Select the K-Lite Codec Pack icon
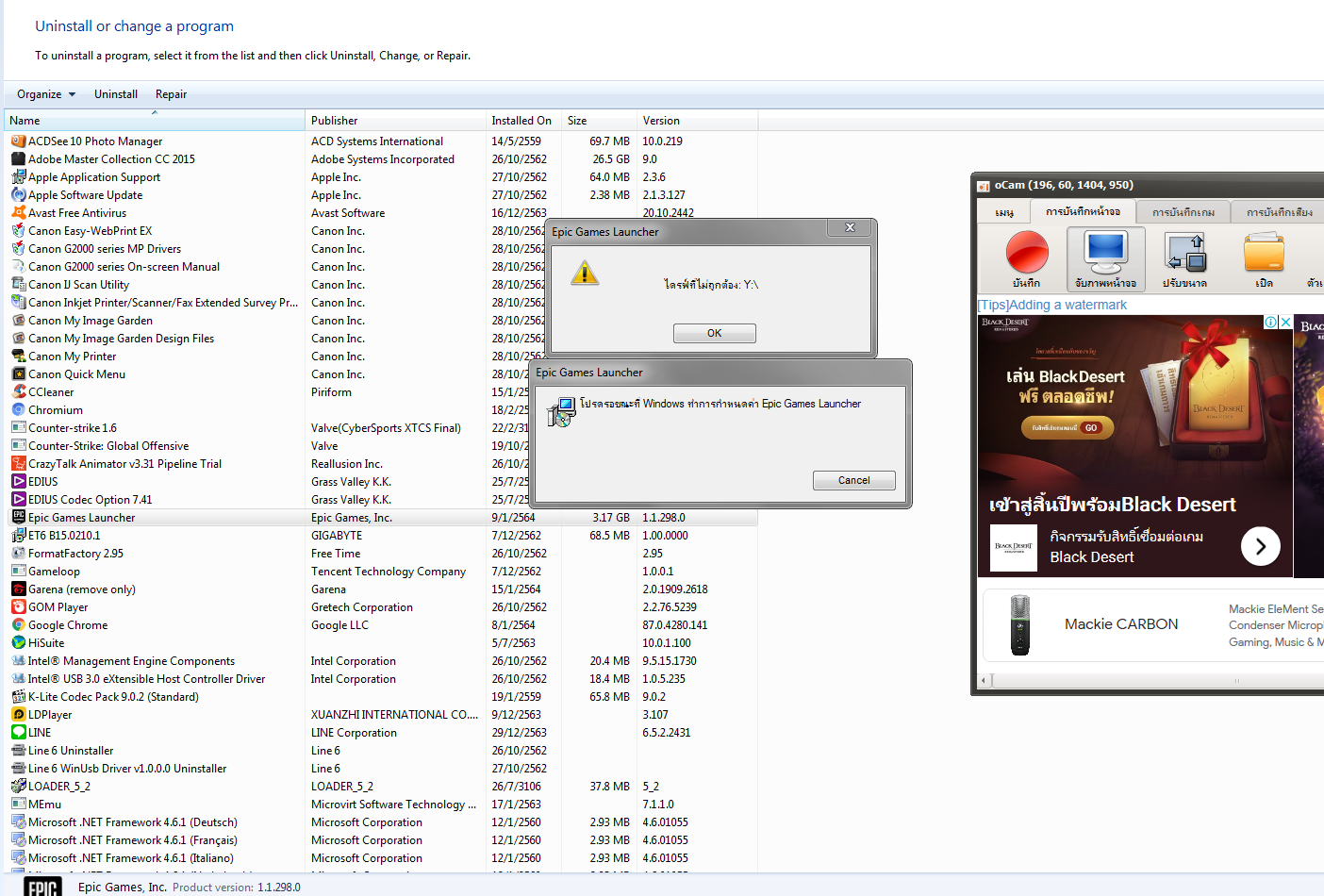This screenshot has width=1324, height=896. tap(18, 697)
